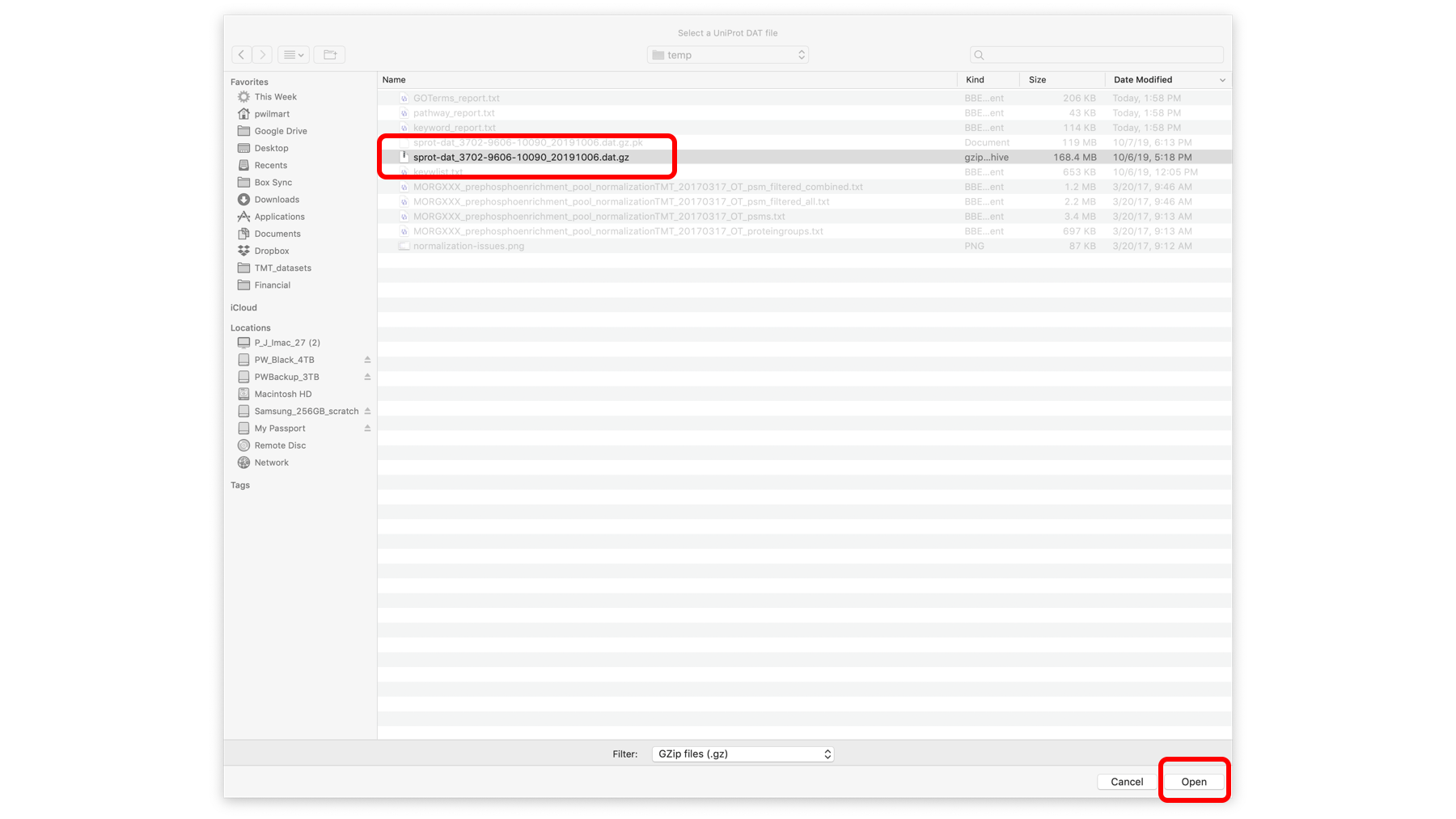Screen dimensions: 1456x819
Task: Go back with the left arrow button
Action: 241,55
